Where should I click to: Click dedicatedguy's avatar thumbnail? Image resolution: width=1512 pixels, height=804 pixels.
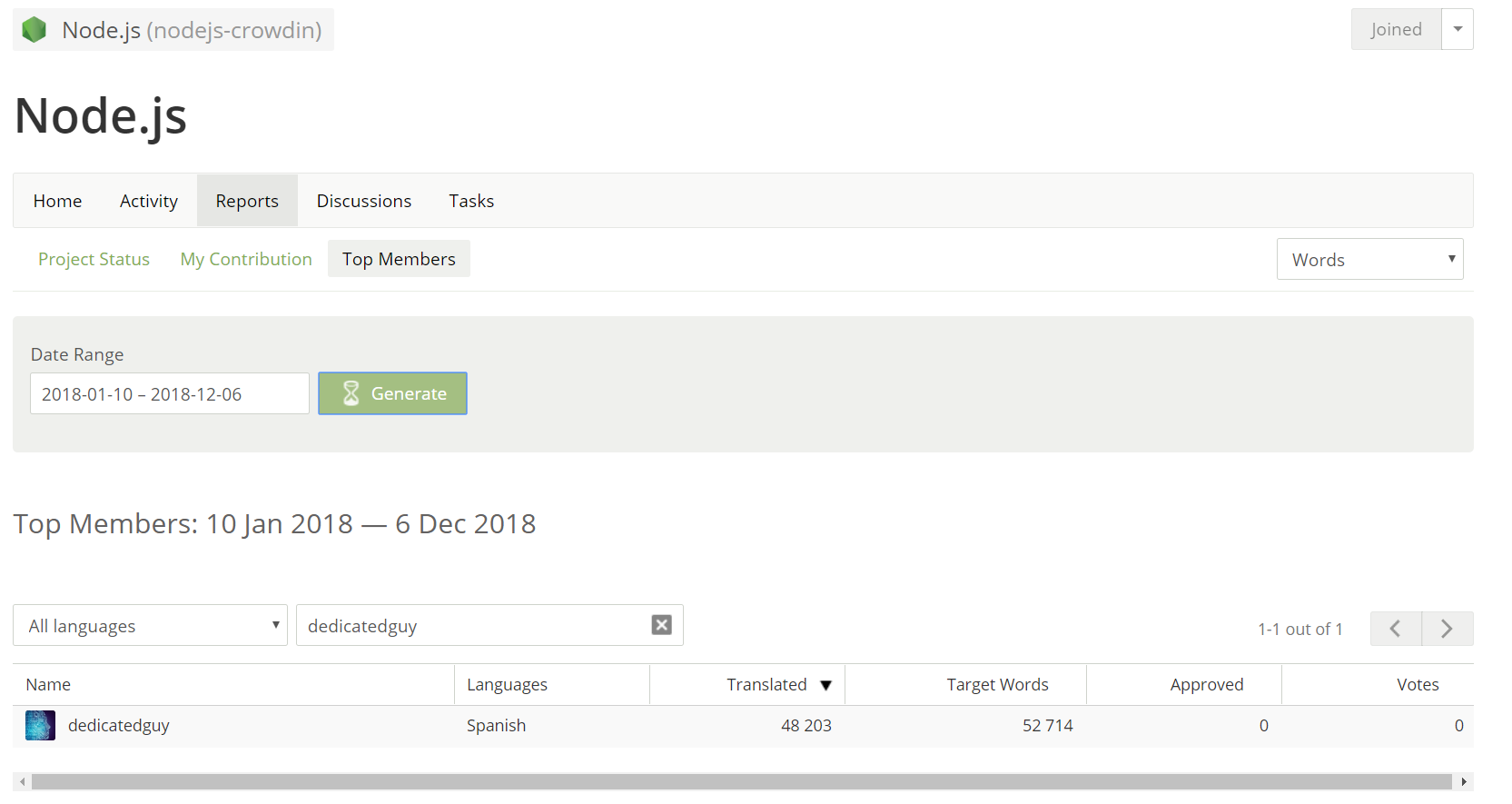click(40, 725)
